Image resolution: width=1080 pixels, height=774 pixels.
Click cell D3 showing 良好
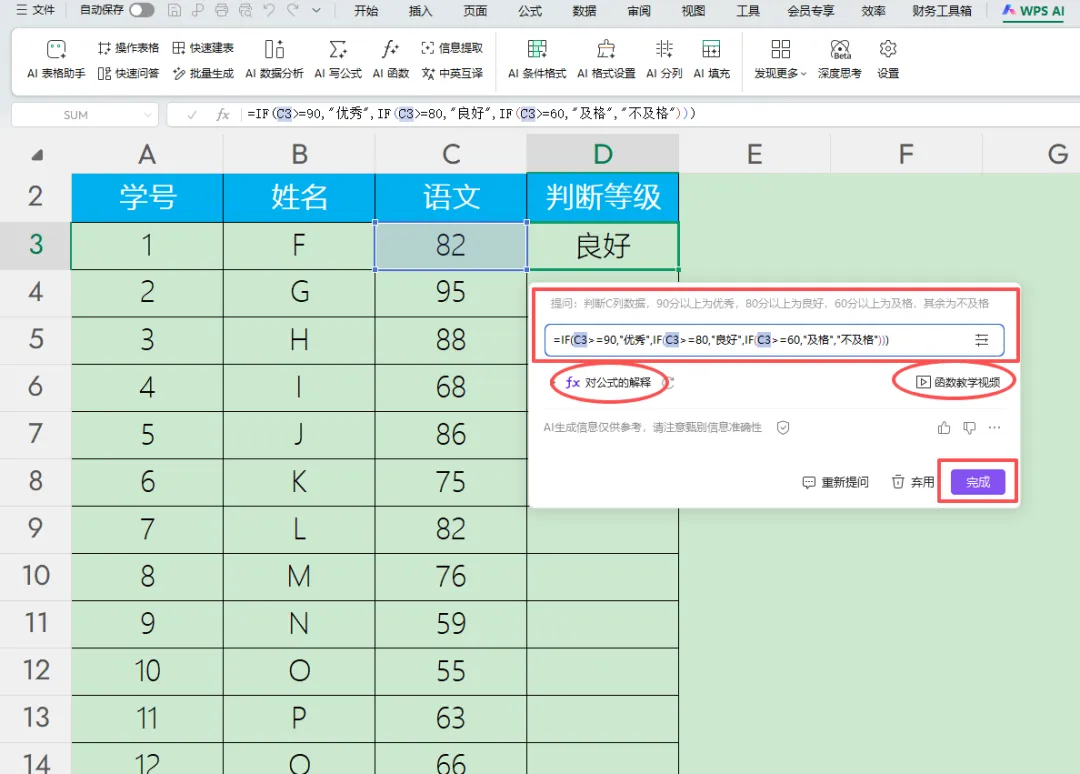(603, 246)
